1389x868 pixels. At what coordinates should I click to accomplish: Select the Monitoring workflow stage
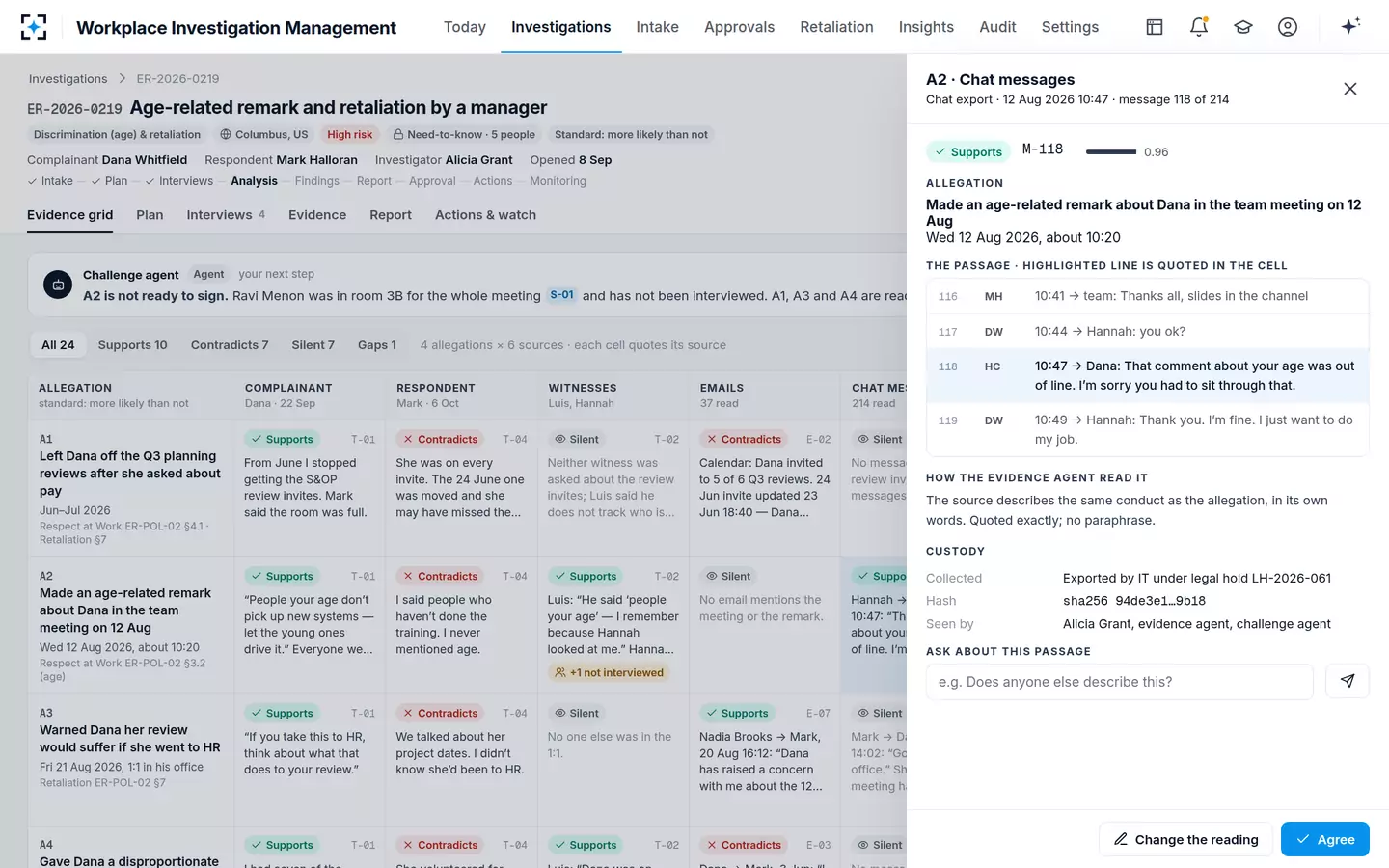(x=558, y=181)
